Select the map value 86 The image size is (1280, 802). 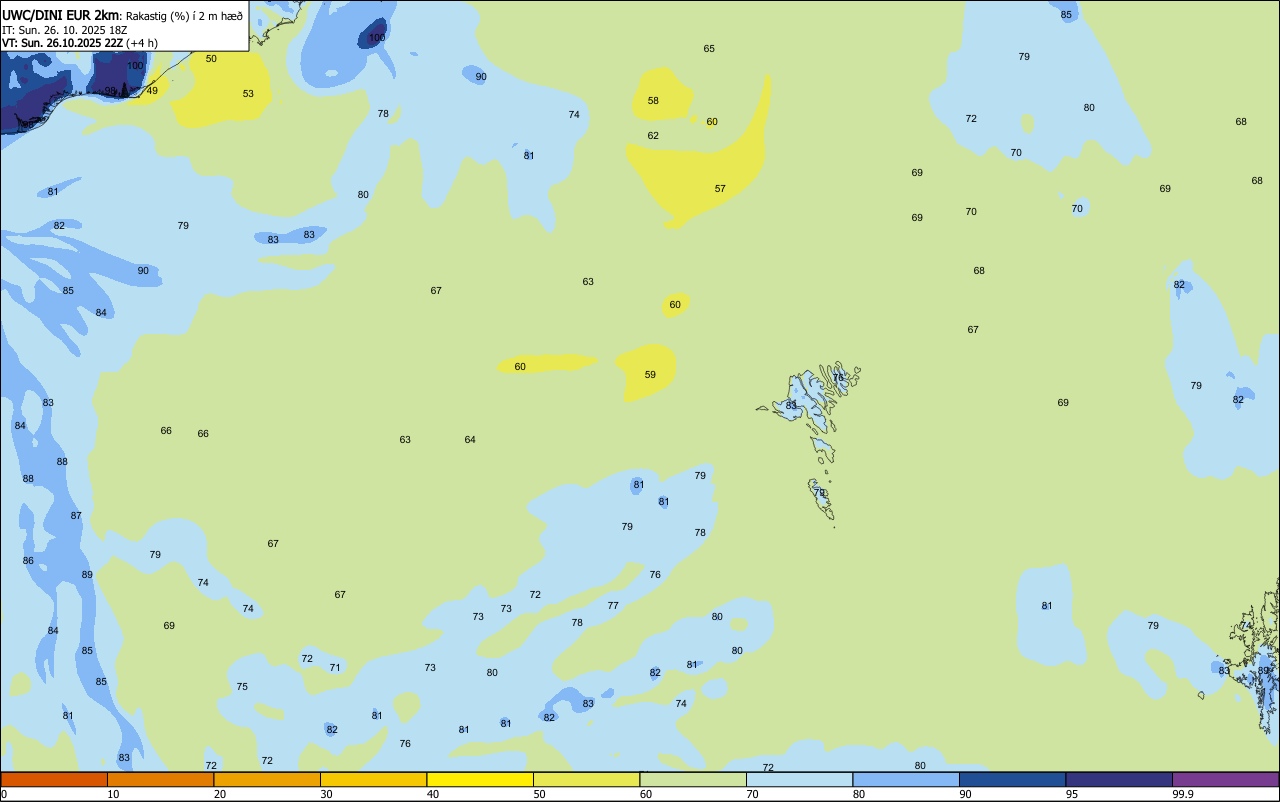[28, 561]
